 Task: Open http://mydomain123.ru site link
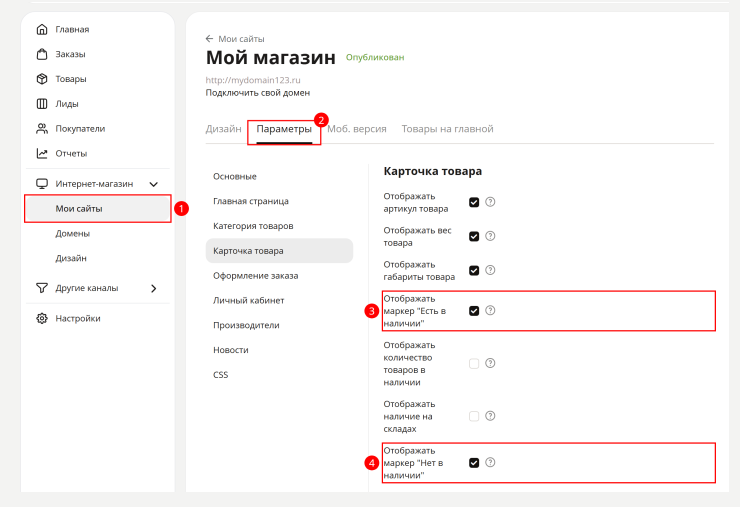pos(253,80)
